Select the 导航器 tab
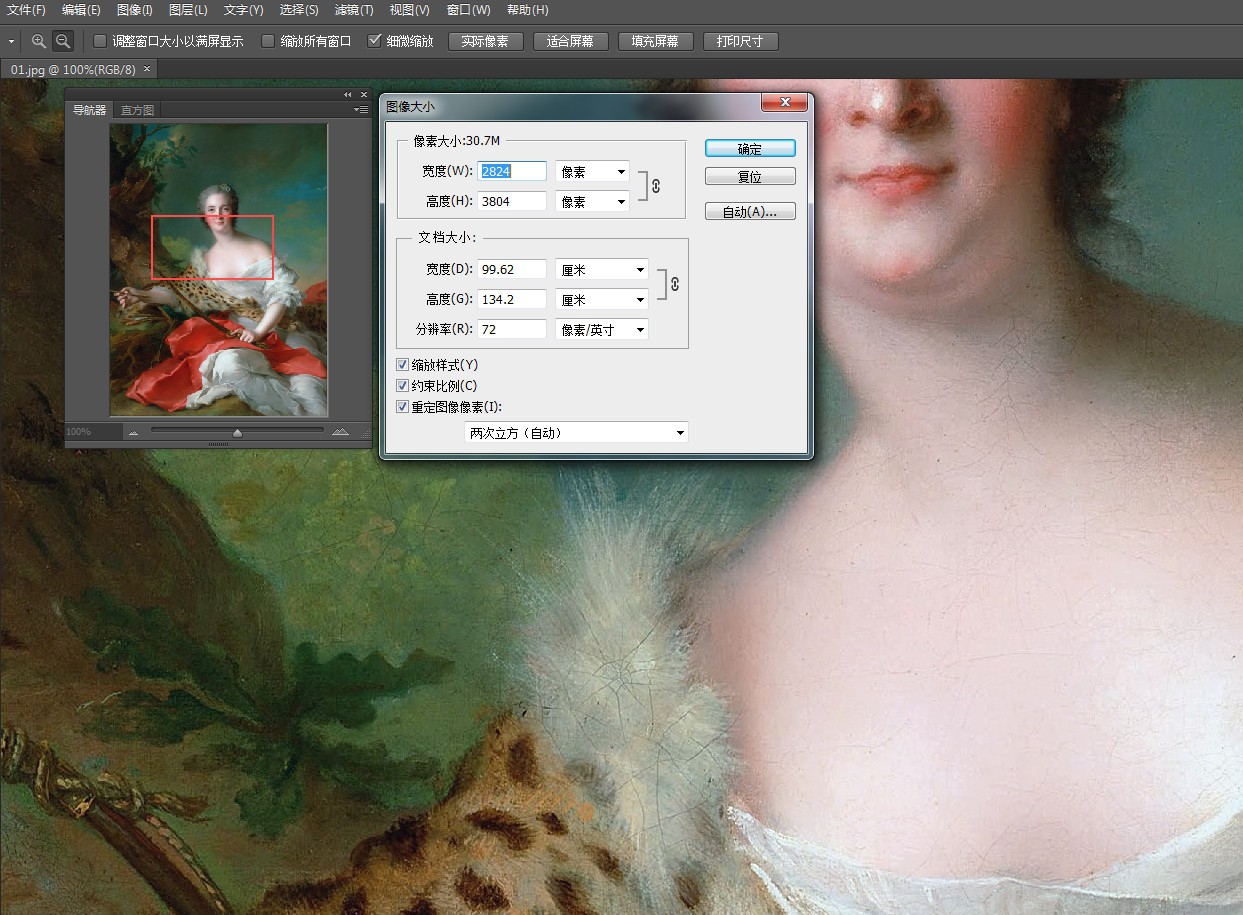Image resolution: width=1243 pixels, height=915 pixels. [x=89, y=110]
